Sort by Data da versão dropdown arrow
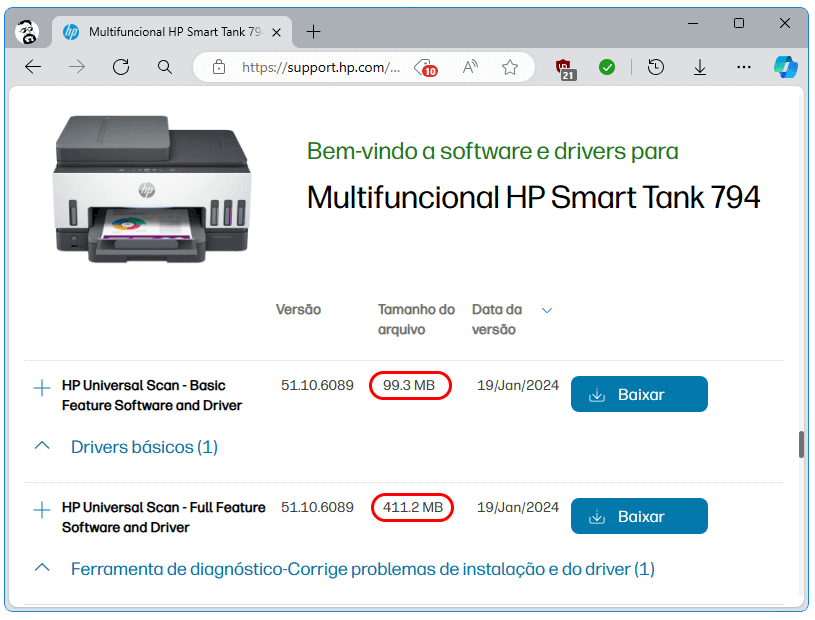This screenshot has height=620, width=815. (546, 310)
